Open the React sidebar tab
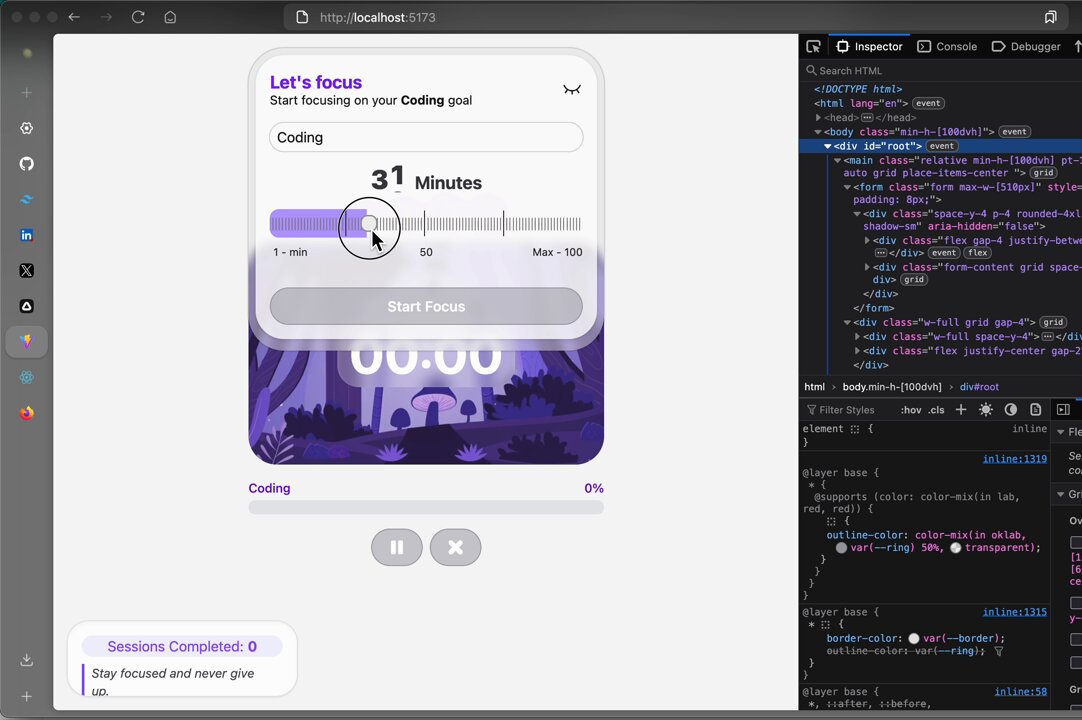 [26, 378]
